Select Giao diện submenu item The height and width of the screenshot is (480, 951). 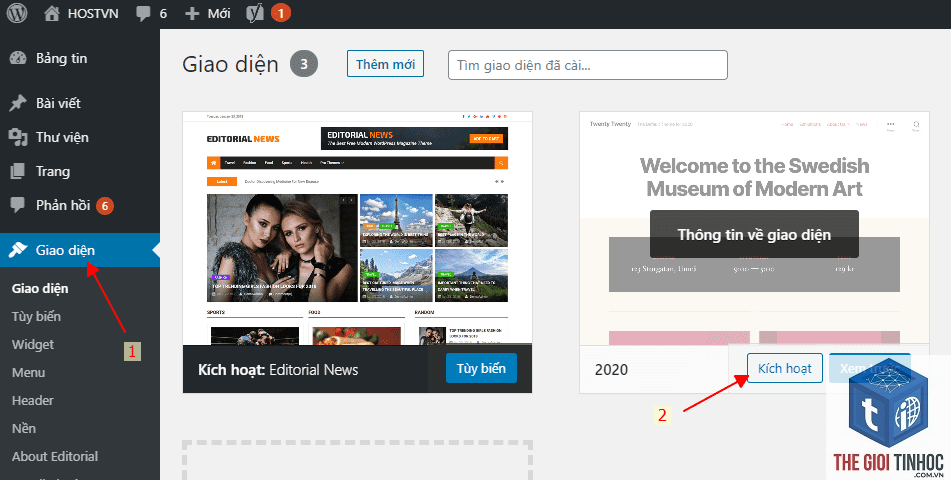40,288
